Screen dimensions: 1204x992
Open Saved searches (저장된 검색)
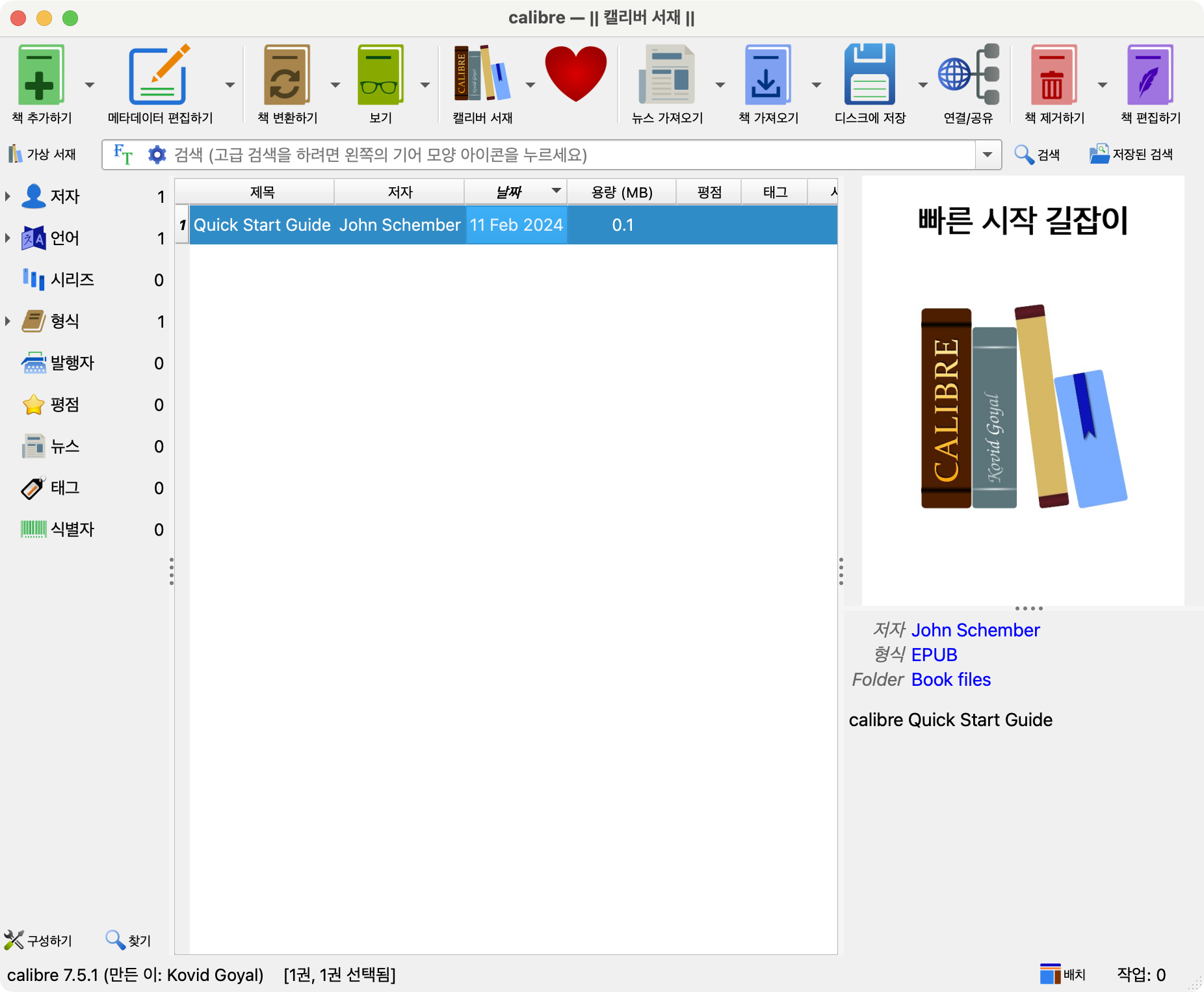pyautogui.click(x=1131, y=155)
